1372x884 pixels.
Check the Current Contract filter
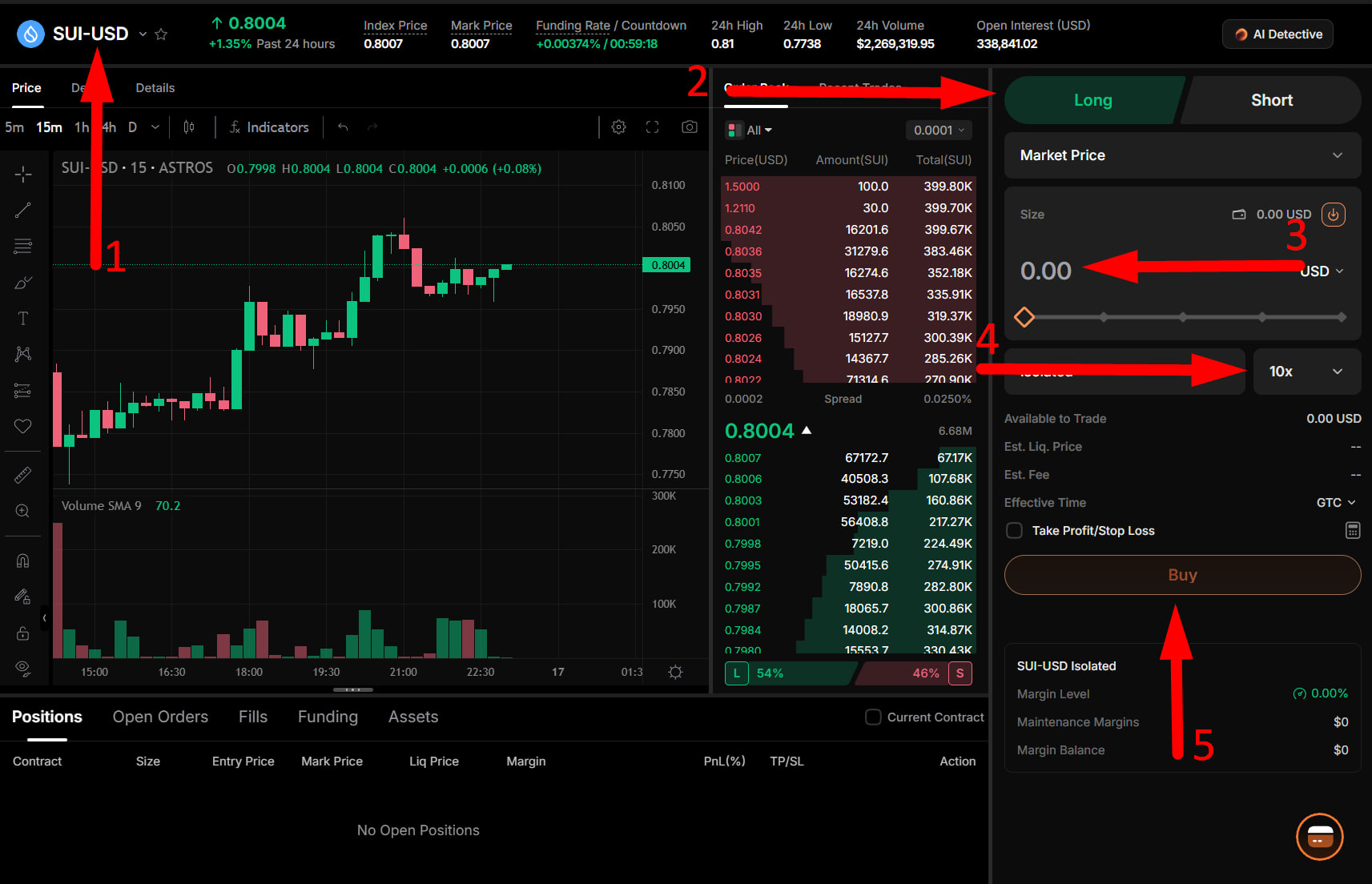point(873,717)
